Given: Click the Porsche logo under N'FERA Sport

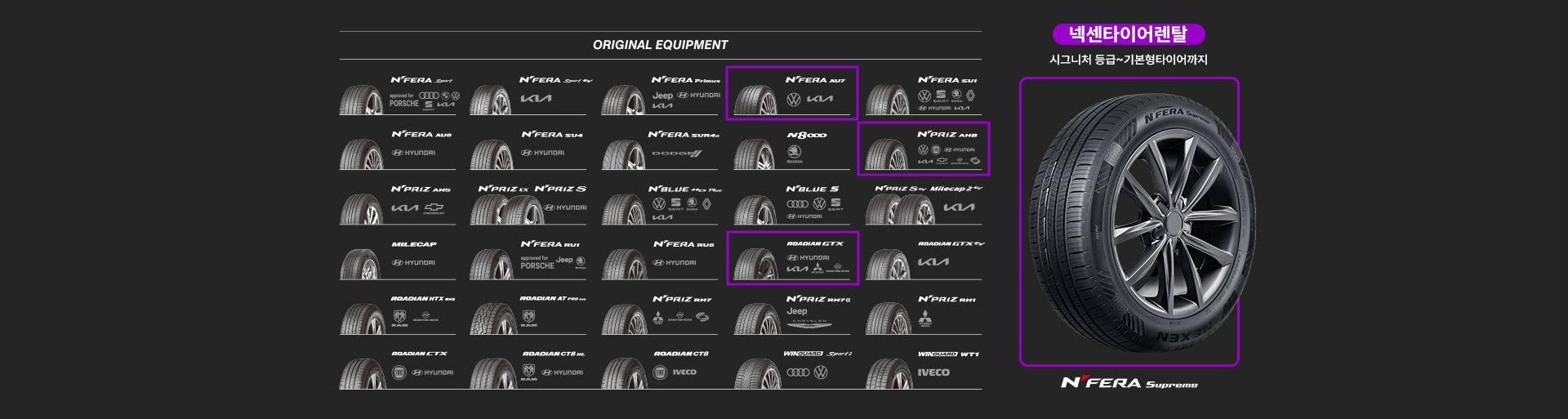Looking at the screenshot, I should (403, 104).
